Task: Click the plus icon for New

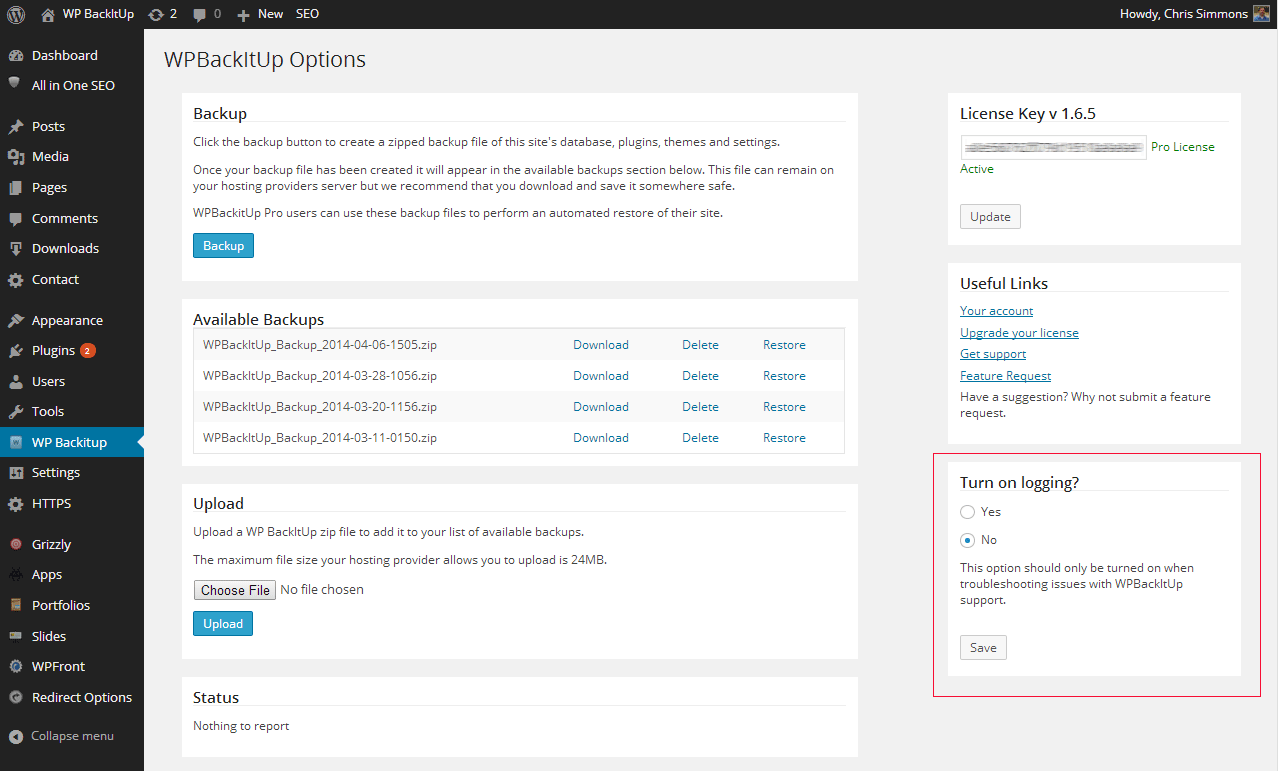Action: click(243, 14)
